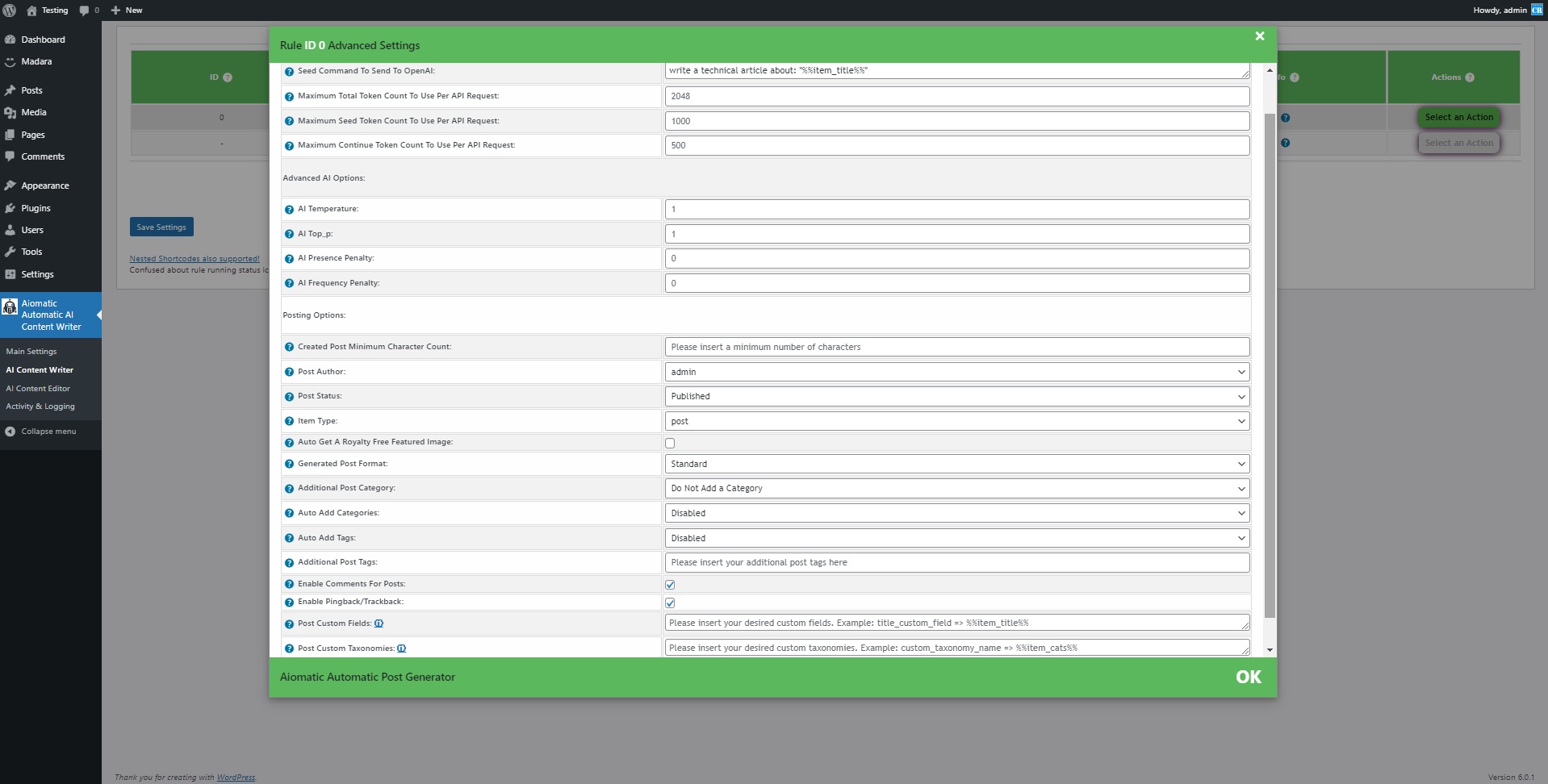Confirm the dialog with OK
This screenshot has width=1548, height=784.
click(1248, 678)
